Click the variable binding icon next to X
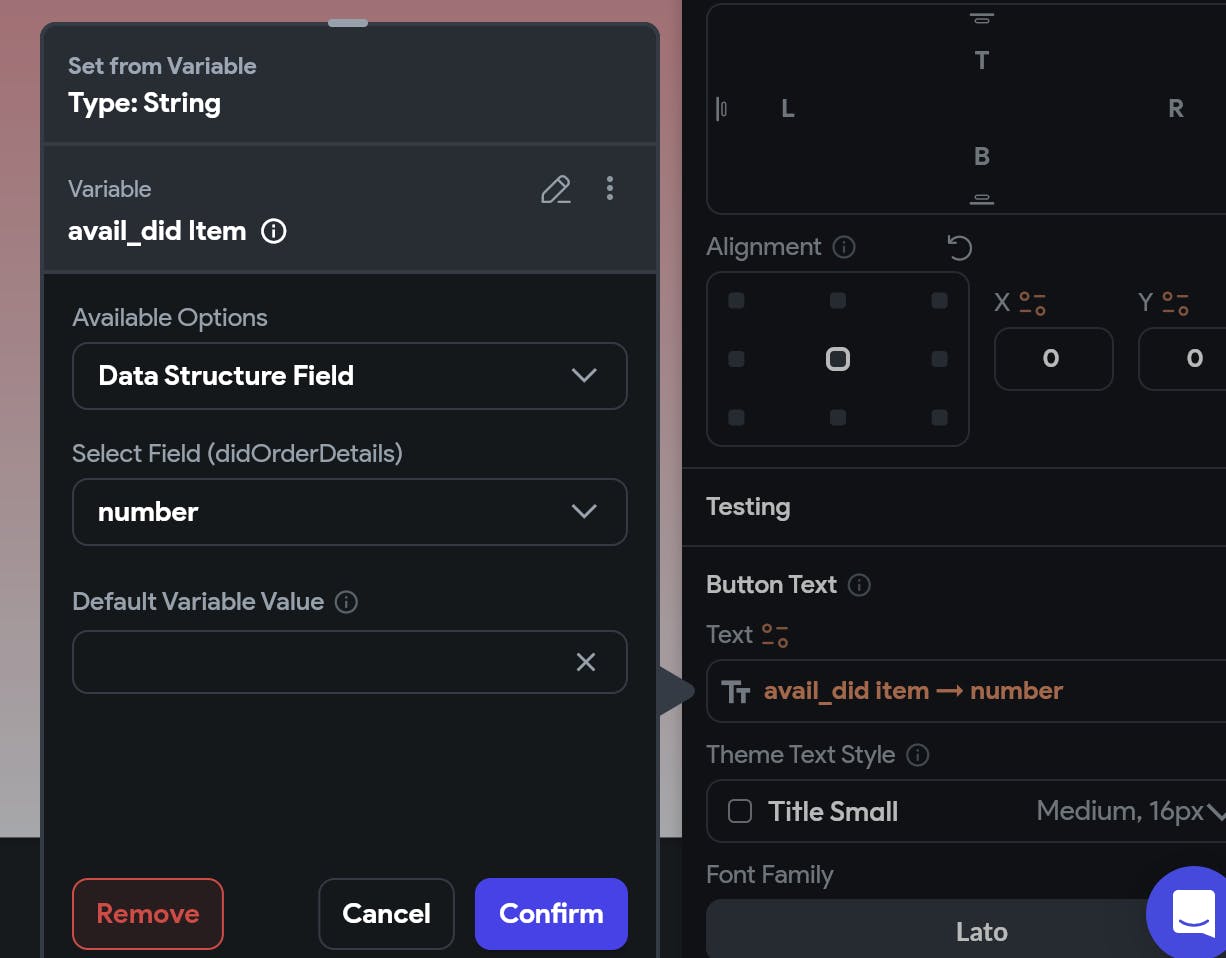Image resolution: width=1226 pixels, height=958 pixels. [x=1032, y=303]
